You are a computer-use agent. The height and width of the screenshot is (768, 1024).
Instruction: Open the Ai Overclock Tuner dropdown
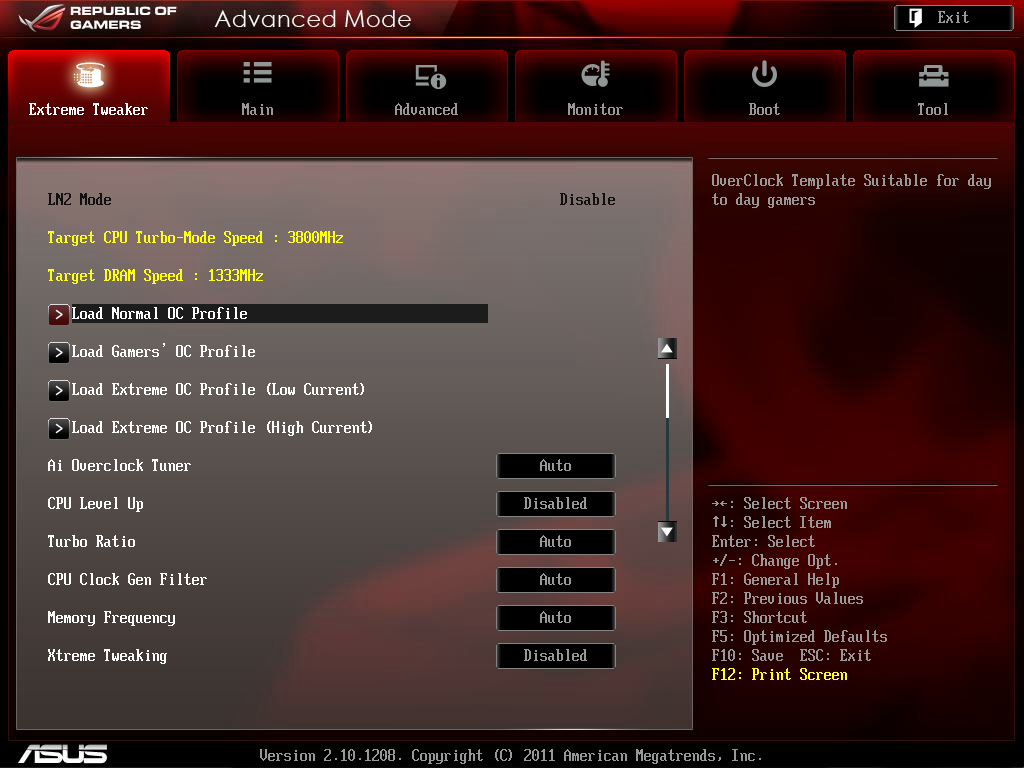(x=555, y=466)
